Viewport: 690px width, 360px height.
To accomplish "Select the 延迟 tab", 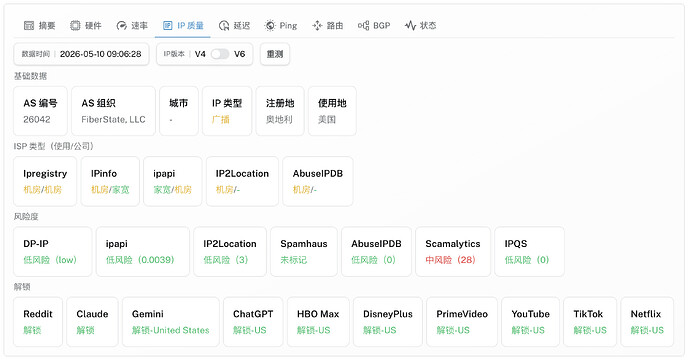I will pyautogui.click(x=235, y=26).
